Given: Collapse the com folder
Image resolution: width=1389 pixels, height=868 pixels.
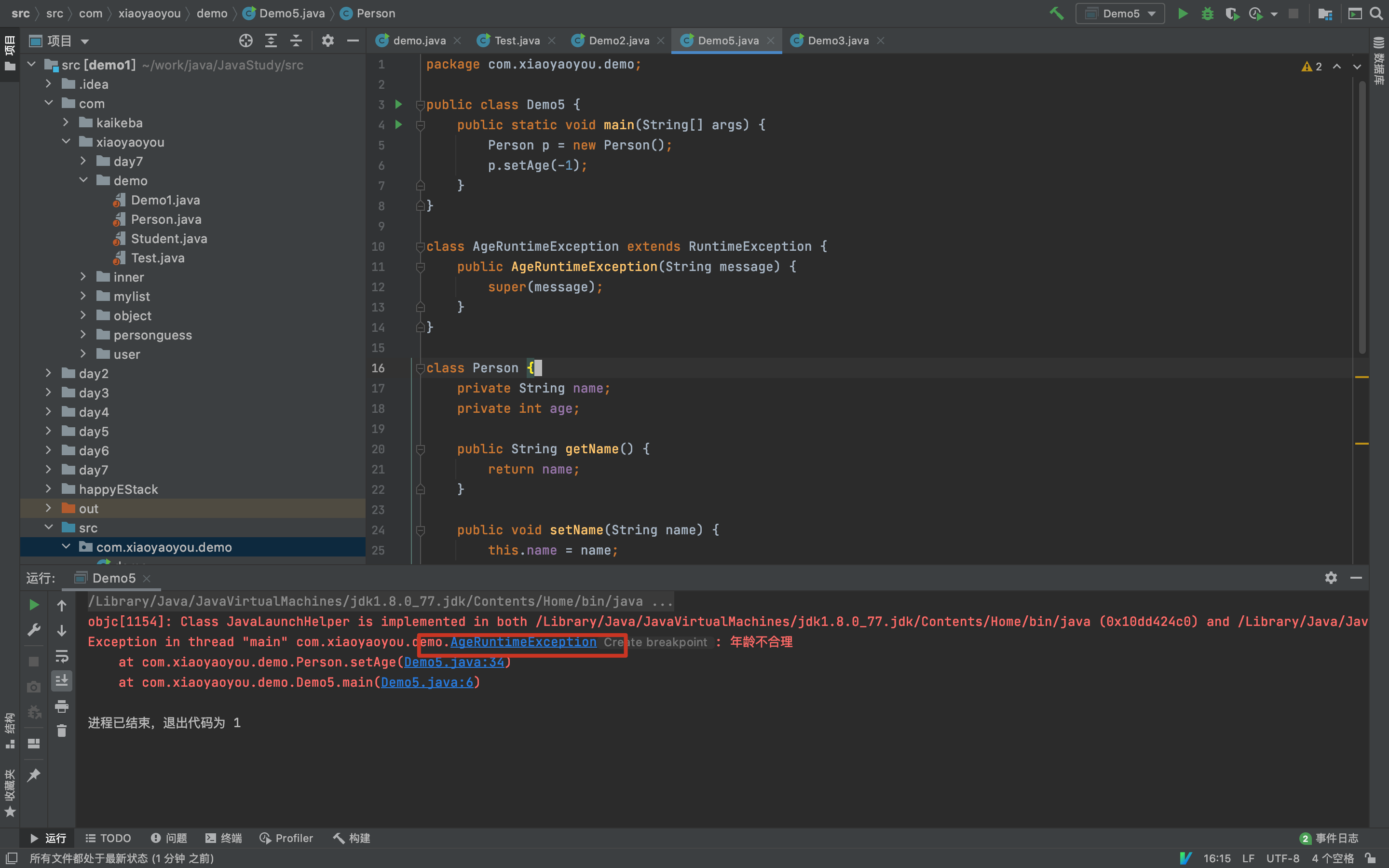Looking at the screenshot, I should (x=49, y=103).
